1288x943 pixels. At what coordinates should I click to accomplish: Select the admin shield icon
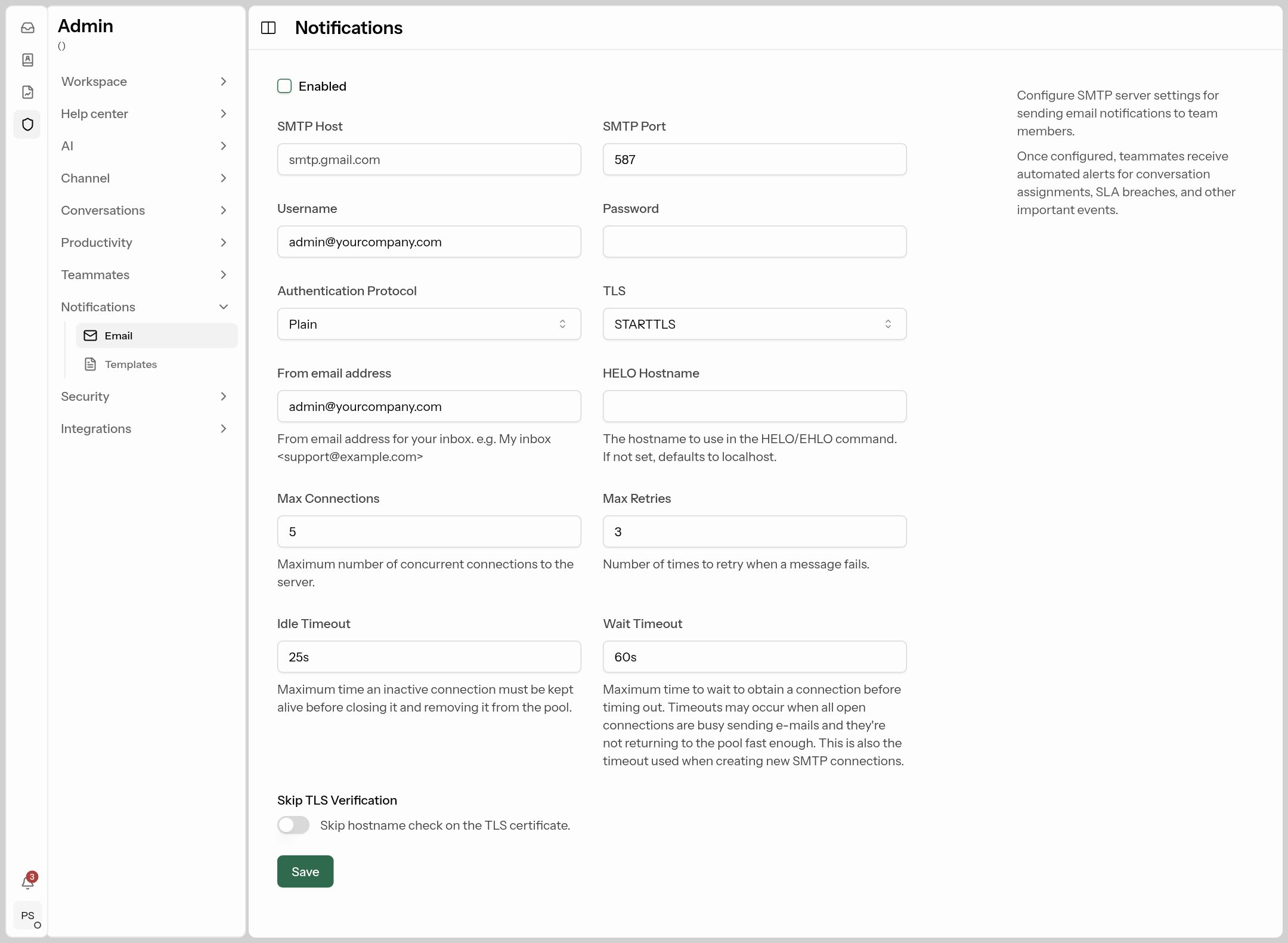click(27, 124)
